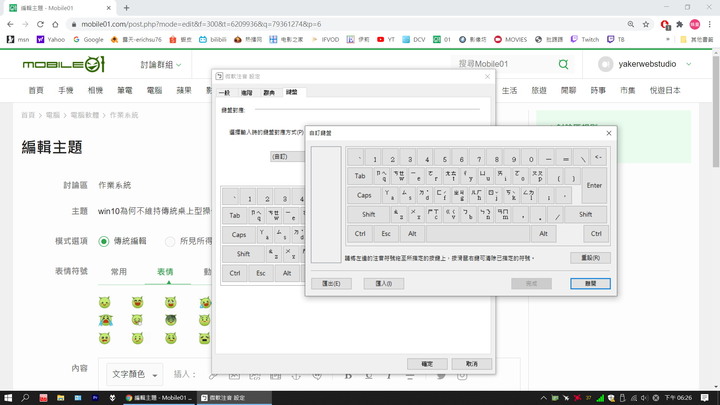Open the 文字顏色 dropdown
The height and width of the screenshot is (405, 720).
tap(135, 374)
